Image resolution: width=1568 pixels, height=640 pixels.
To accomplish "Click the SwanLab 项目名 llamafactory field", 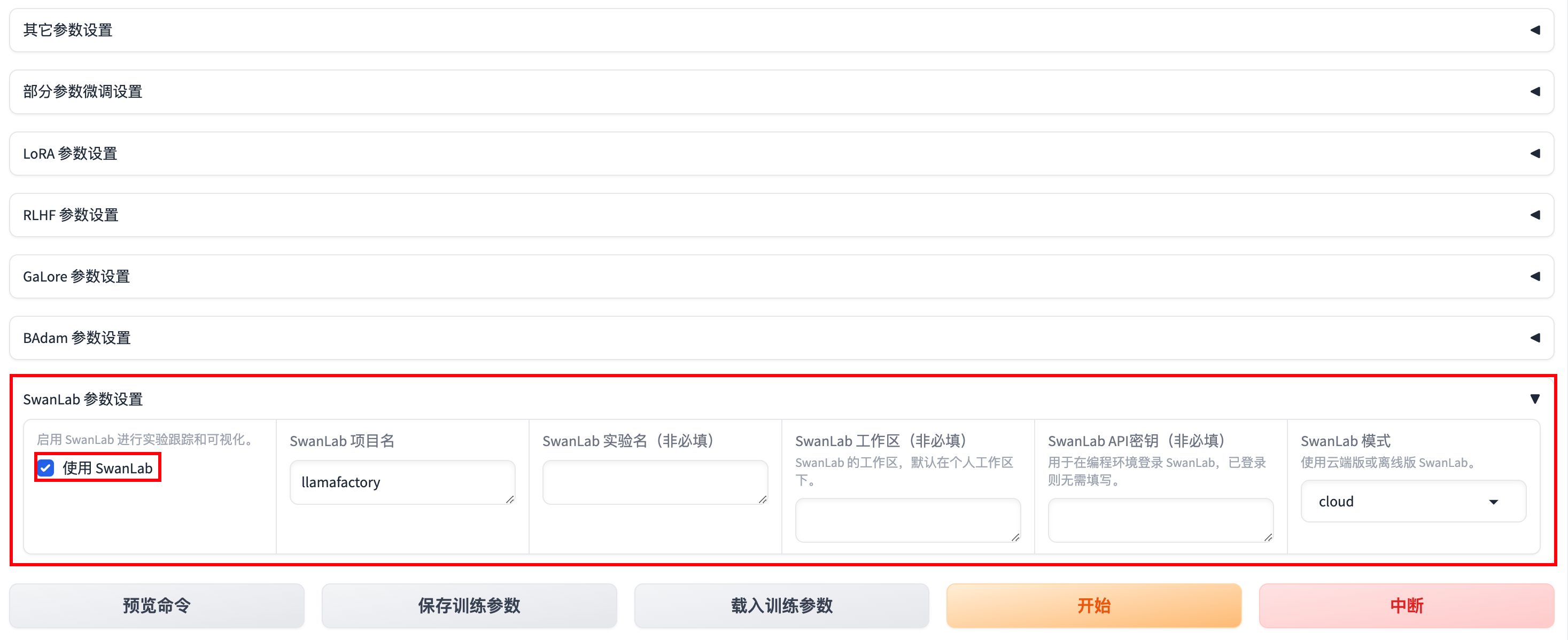I will pyautogui.click(x=402, y=482).
